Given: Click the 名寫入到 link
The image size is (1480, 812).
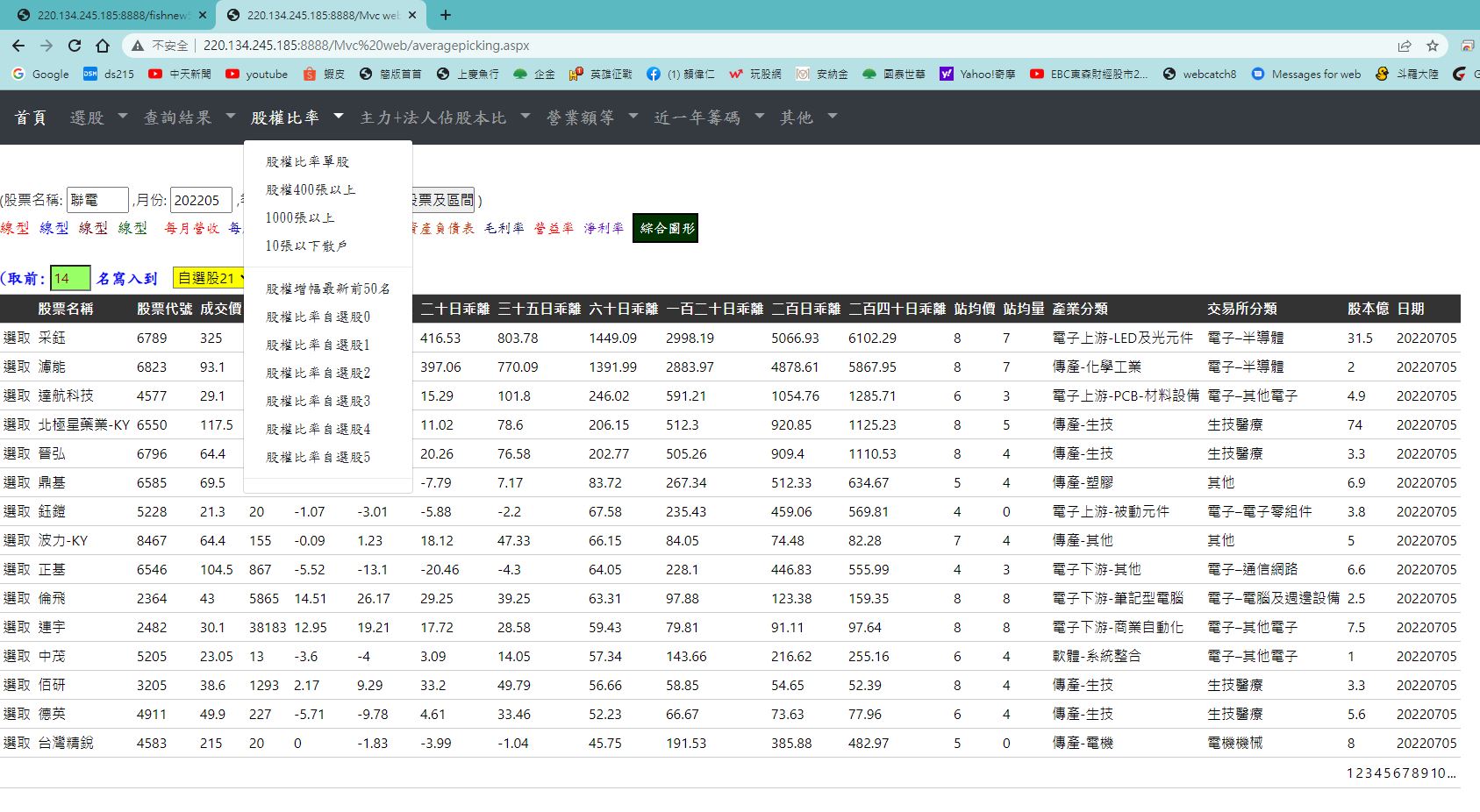Looking at the screenshot, I should [127, 279].
